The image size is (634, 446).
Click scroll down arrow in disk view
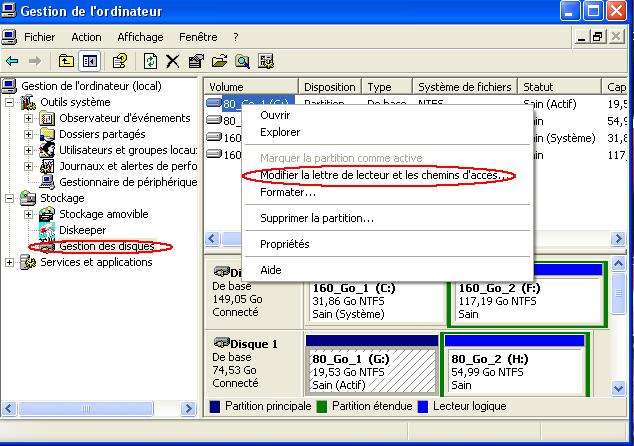(618, 389)
